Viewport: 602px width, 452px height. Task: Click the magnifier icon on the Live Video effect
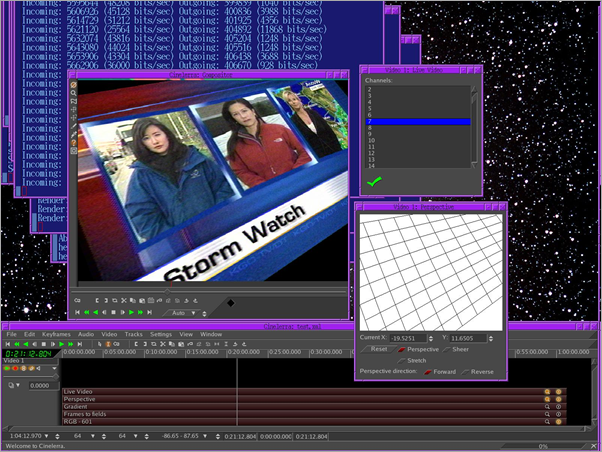[x=547, y=391]
